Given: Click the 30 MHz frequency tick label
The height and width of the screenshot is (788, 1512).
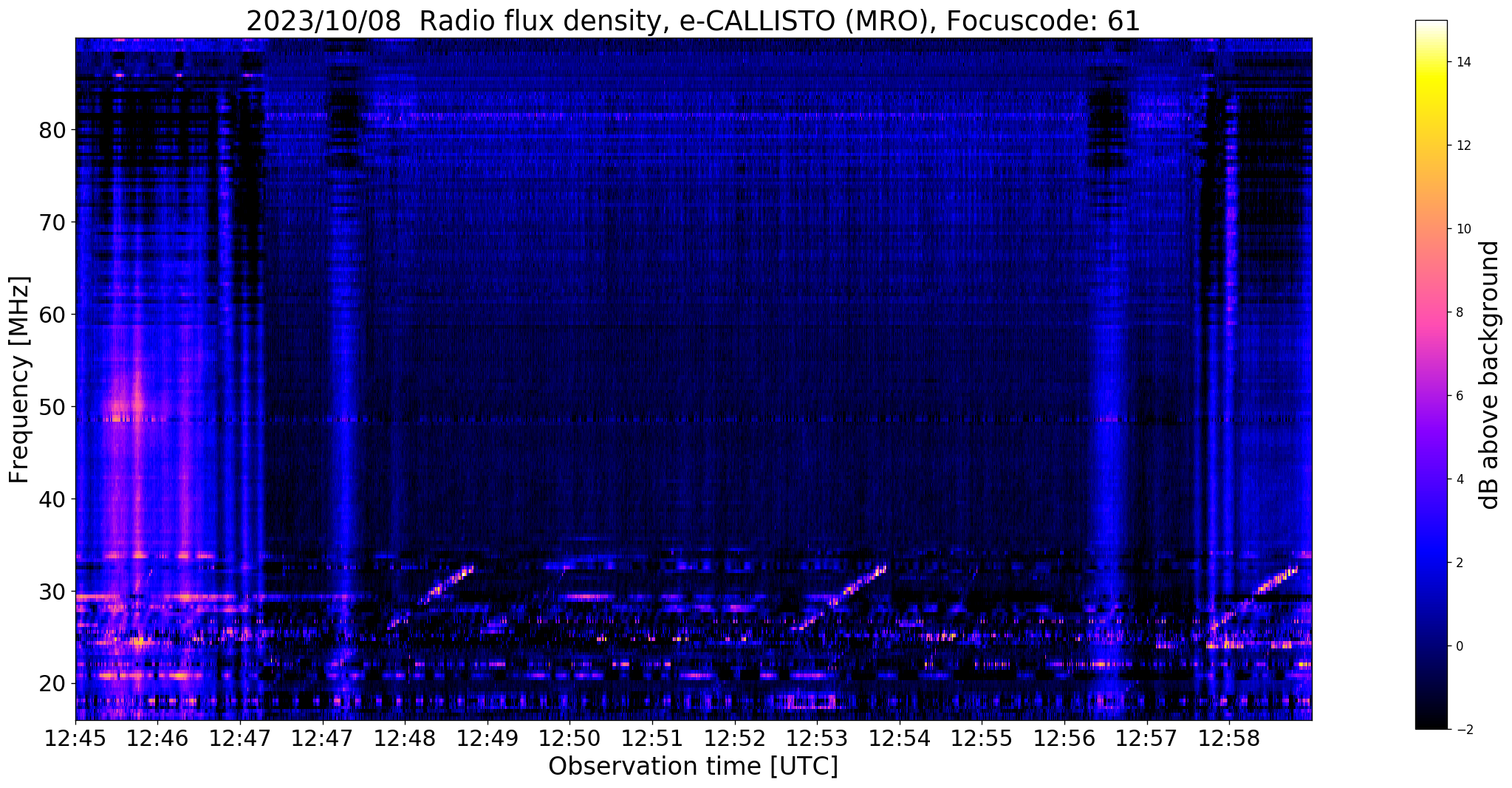Looking at the screenshot, I should pos(52,592).
